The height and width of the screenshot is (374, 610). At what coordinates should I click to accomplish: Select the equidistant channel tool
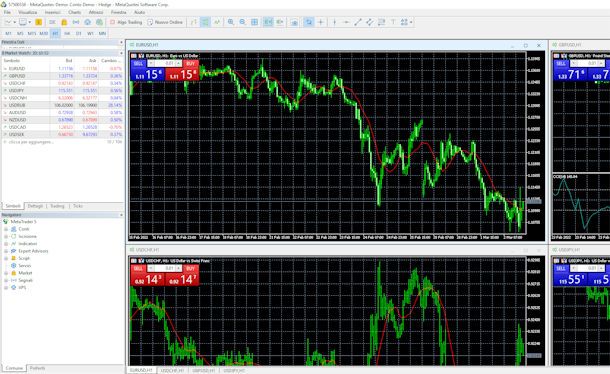(x=370, y=22)
